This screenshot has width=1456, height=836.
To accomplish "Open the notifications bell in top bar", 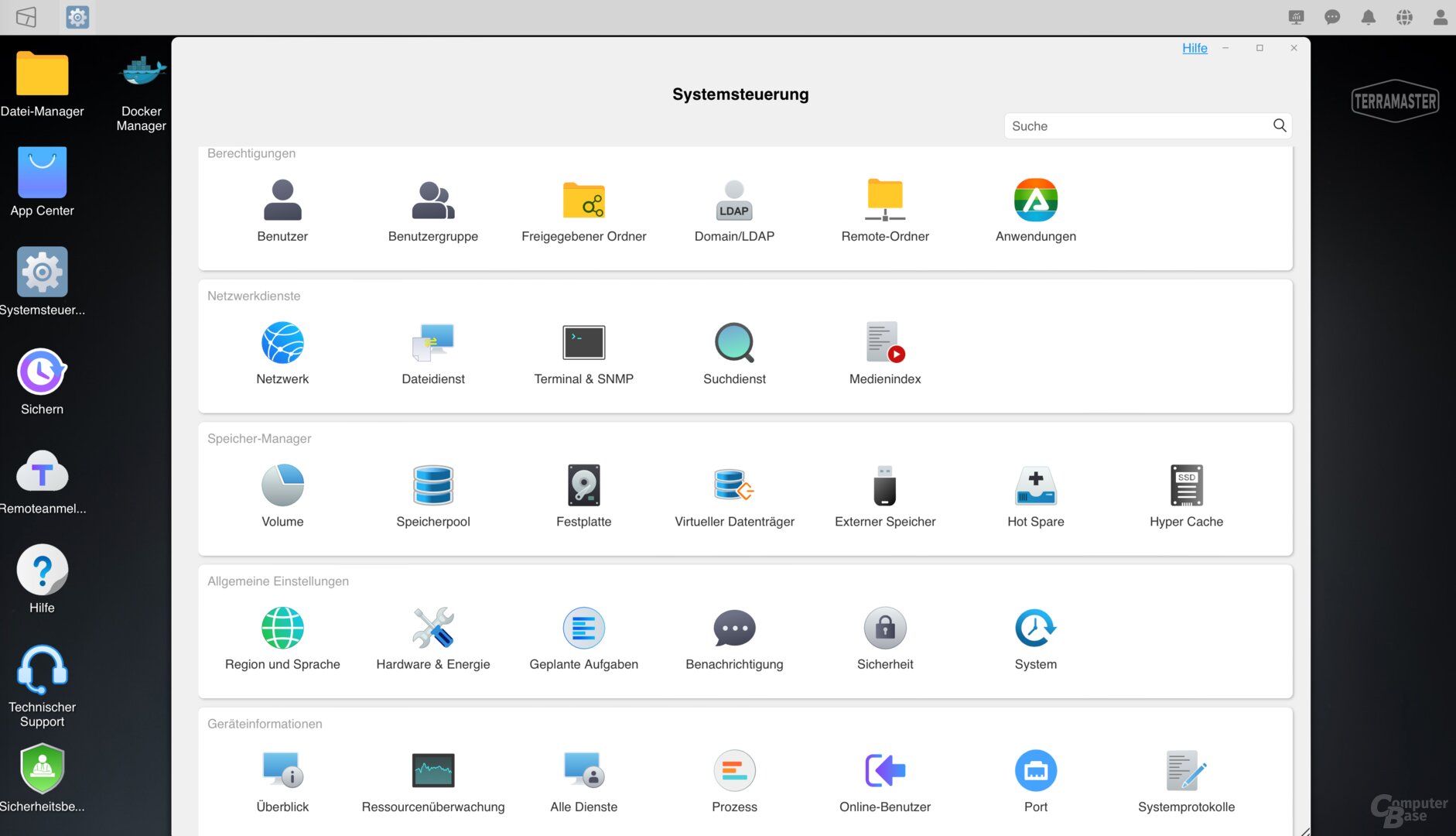I will (1369, 17).
